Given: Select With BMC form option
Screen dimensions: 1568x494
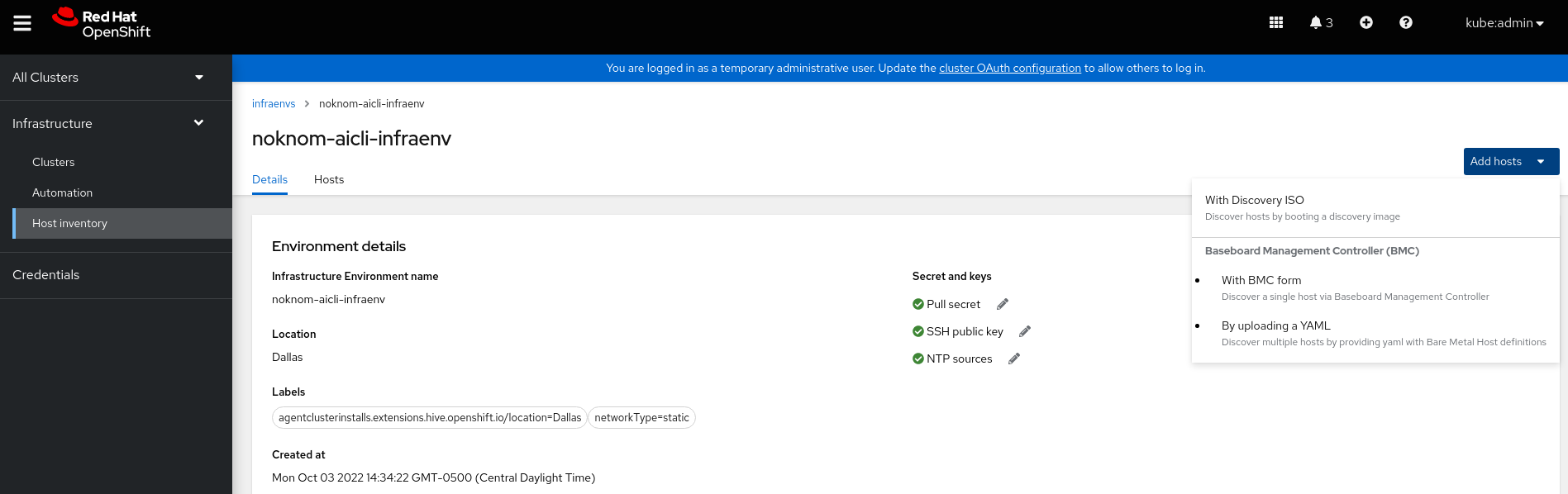Looking at the screenshot, I should point(1261,281).
